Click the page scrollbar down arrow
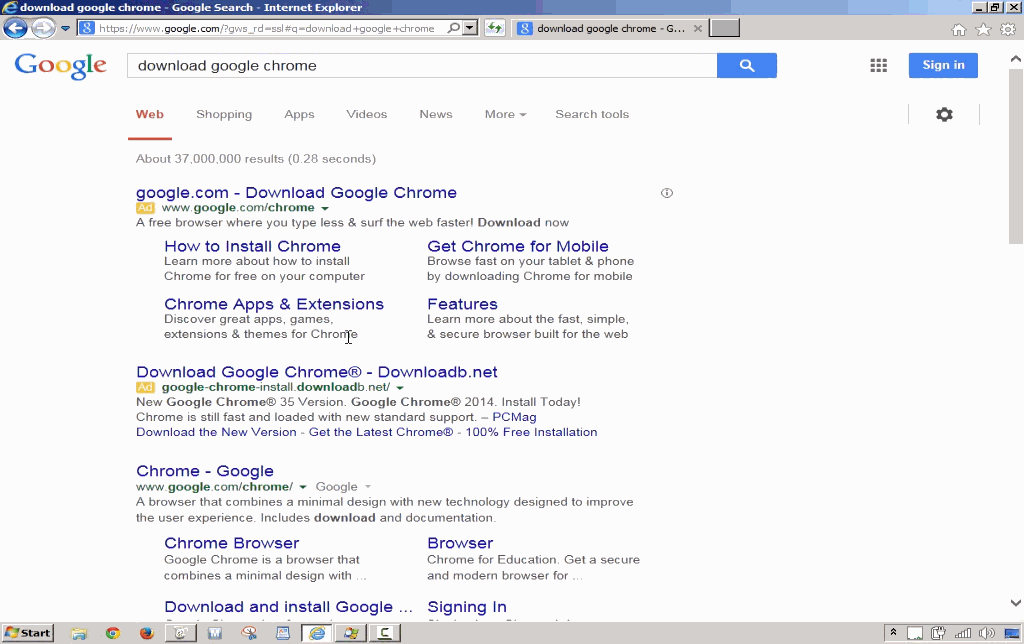The image size is (1024, 644). (x=1016, y=603)
